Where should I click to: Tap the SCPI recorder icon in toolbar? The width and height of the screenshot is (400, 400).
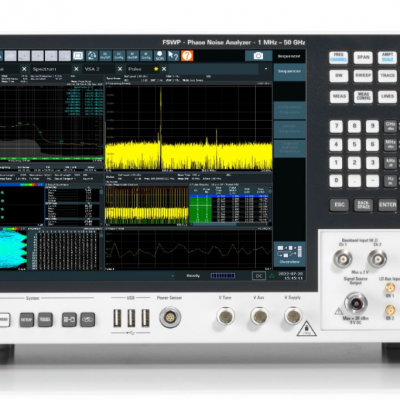click(159, 56)
